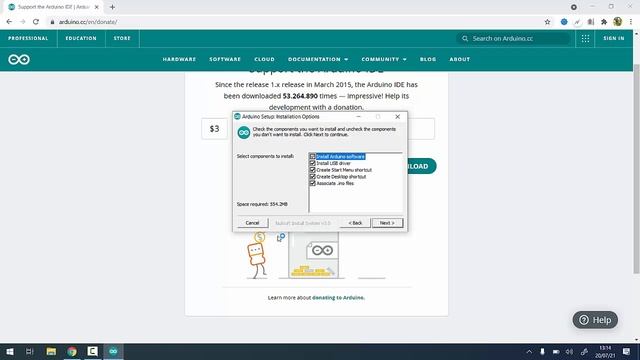640x360 pixels.
Task: Open the Chrome profile avatar
Action: [618, 22]
